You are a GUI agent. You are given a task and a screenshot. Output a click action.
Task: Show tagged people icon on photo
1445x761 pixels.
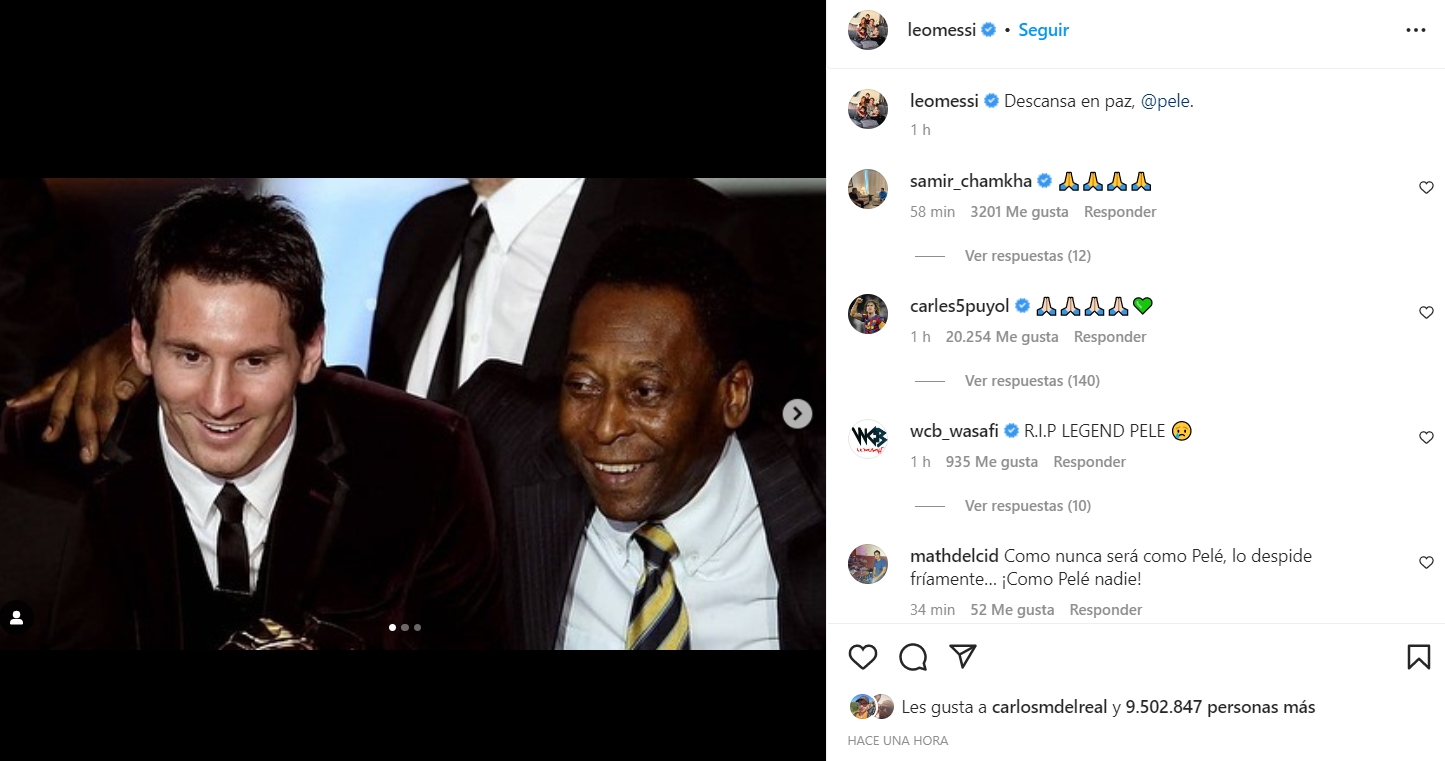[x=17, y=618]
